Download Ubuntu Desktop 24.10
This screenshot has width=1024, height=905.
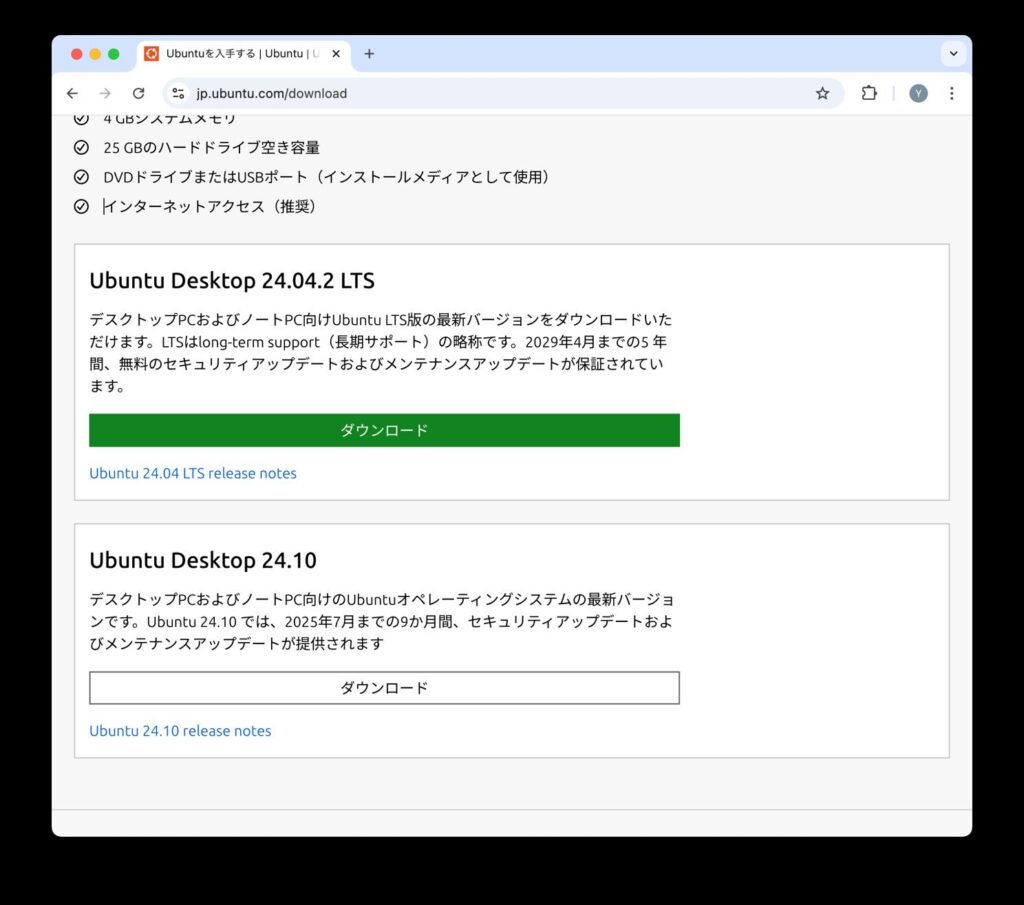tap(384, 688)
